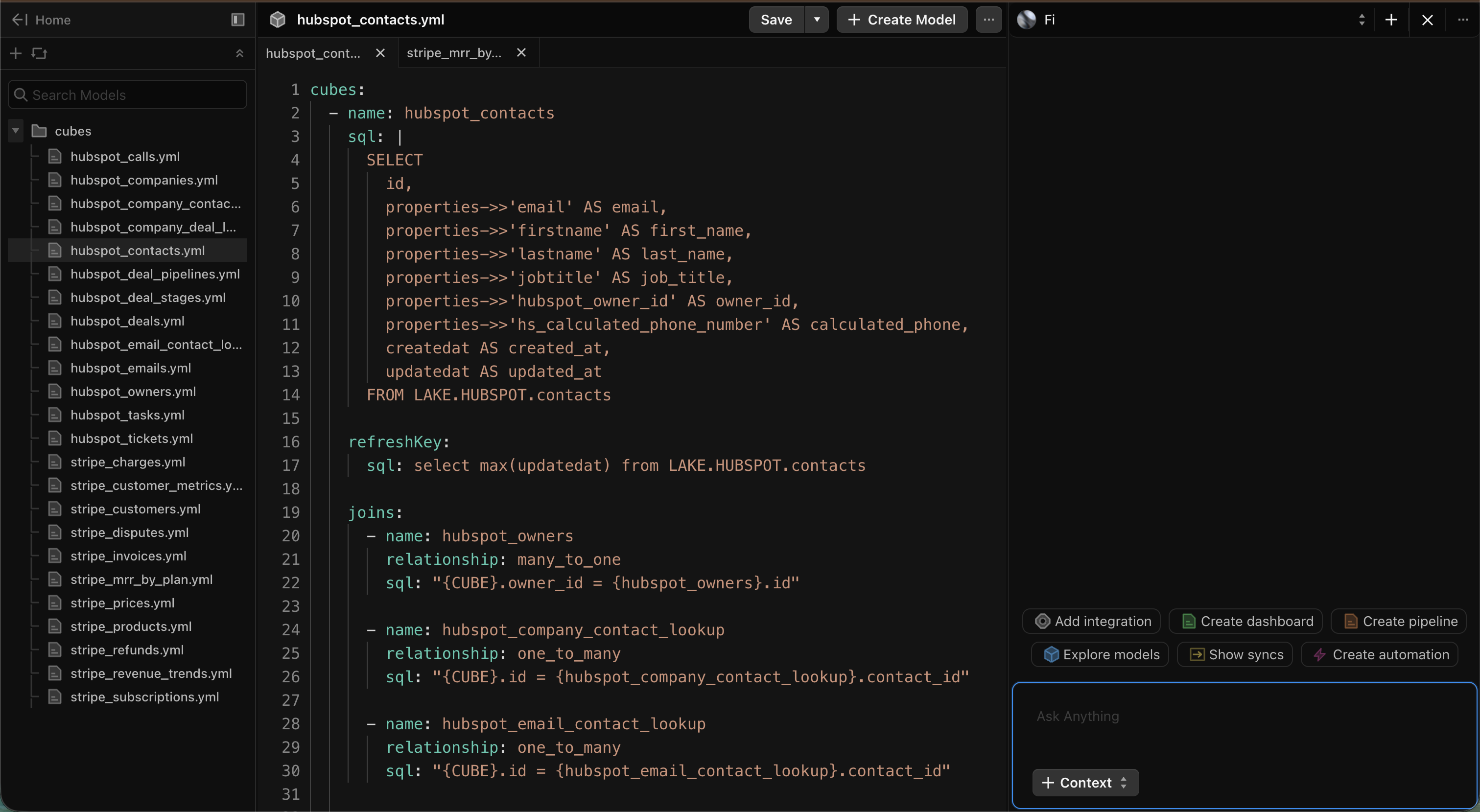The width and height of the screenshot is (1480, 812).
Task: Open the Fi assistant selector stepper
Action: pos(1361,20)
